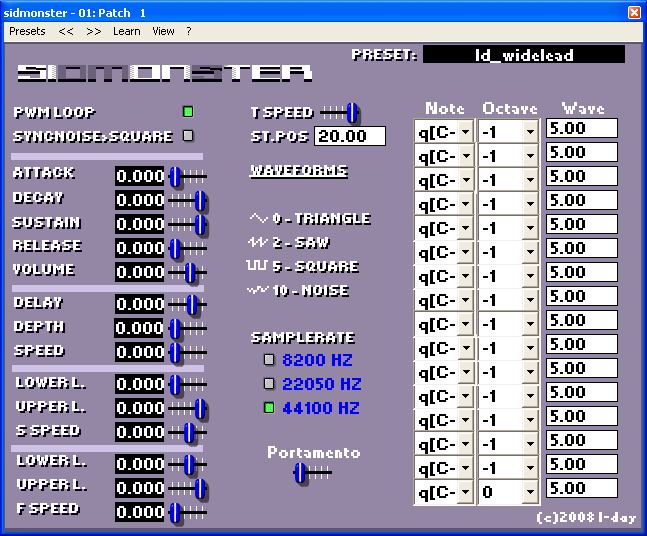This screenshot has height=536, width=647.
Task: Click the triangle waveform icon
Action: click(259, 218)
